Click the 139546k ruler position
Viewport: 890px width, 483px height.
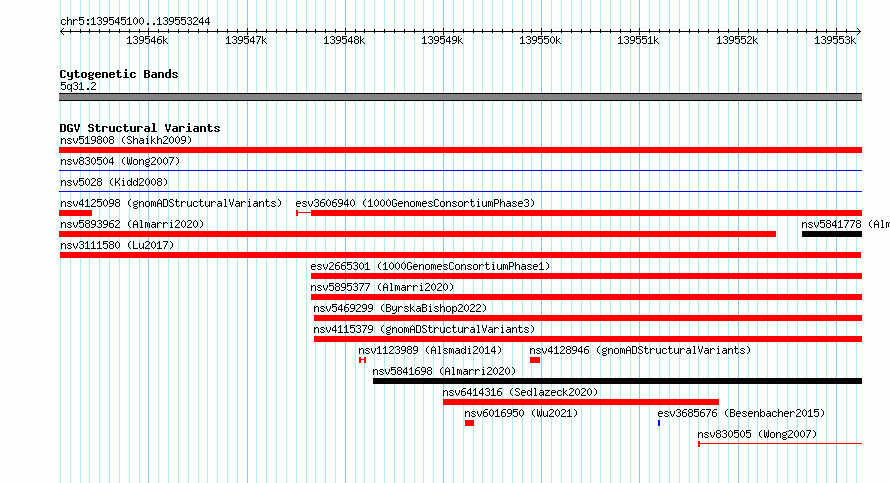click(x=147, y=40)
